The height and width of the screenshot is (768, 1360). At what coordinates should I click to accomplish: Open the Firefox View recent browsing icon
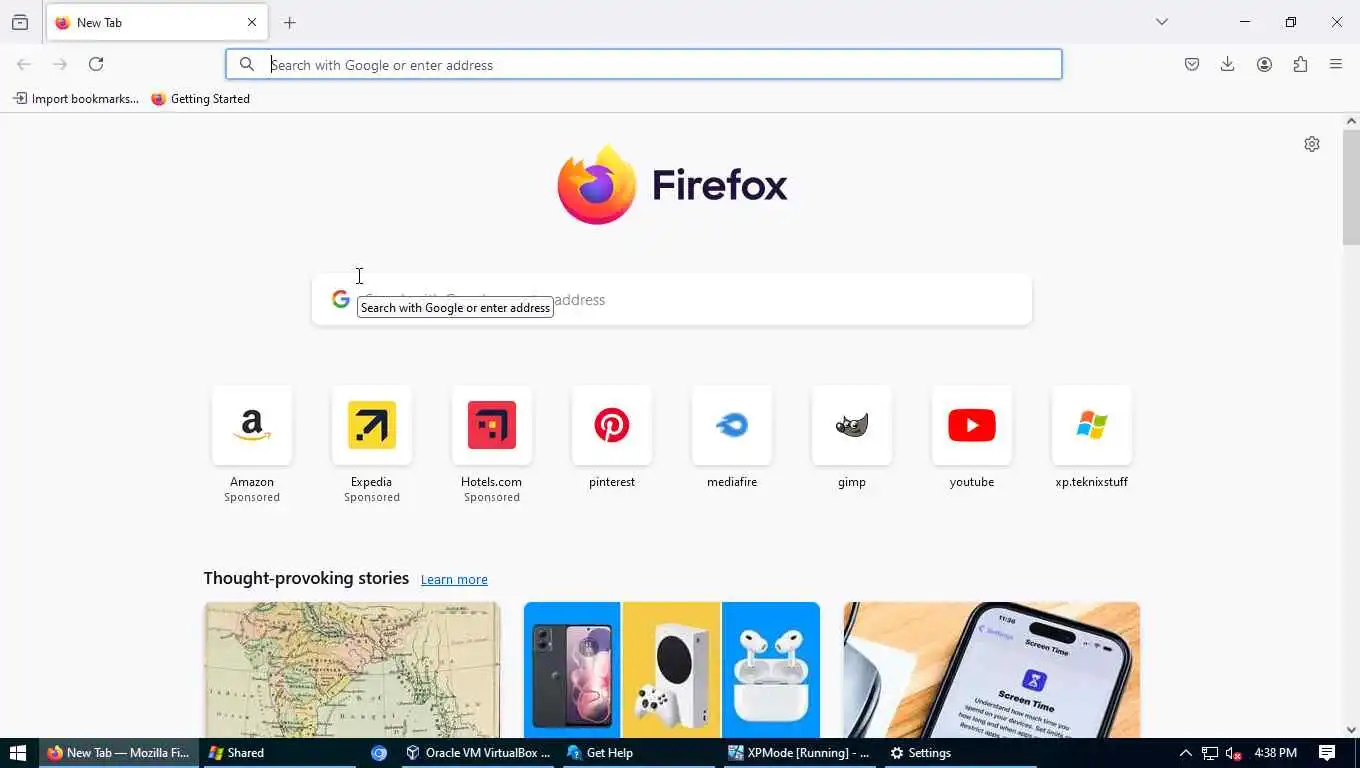tap(20, 22)
